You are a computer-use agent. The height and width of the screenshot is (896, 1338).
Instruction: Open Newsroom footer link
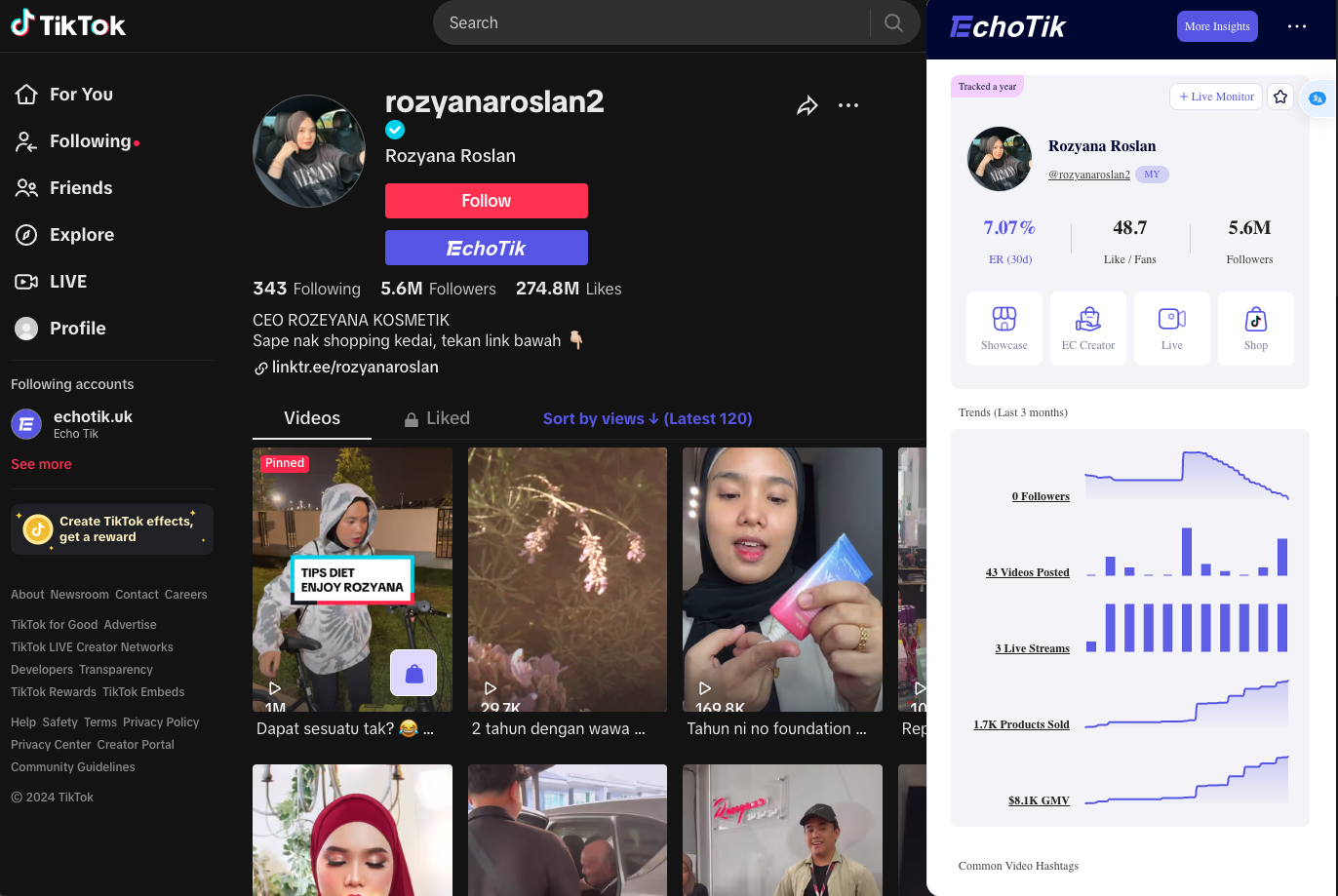tap(80, 595)
